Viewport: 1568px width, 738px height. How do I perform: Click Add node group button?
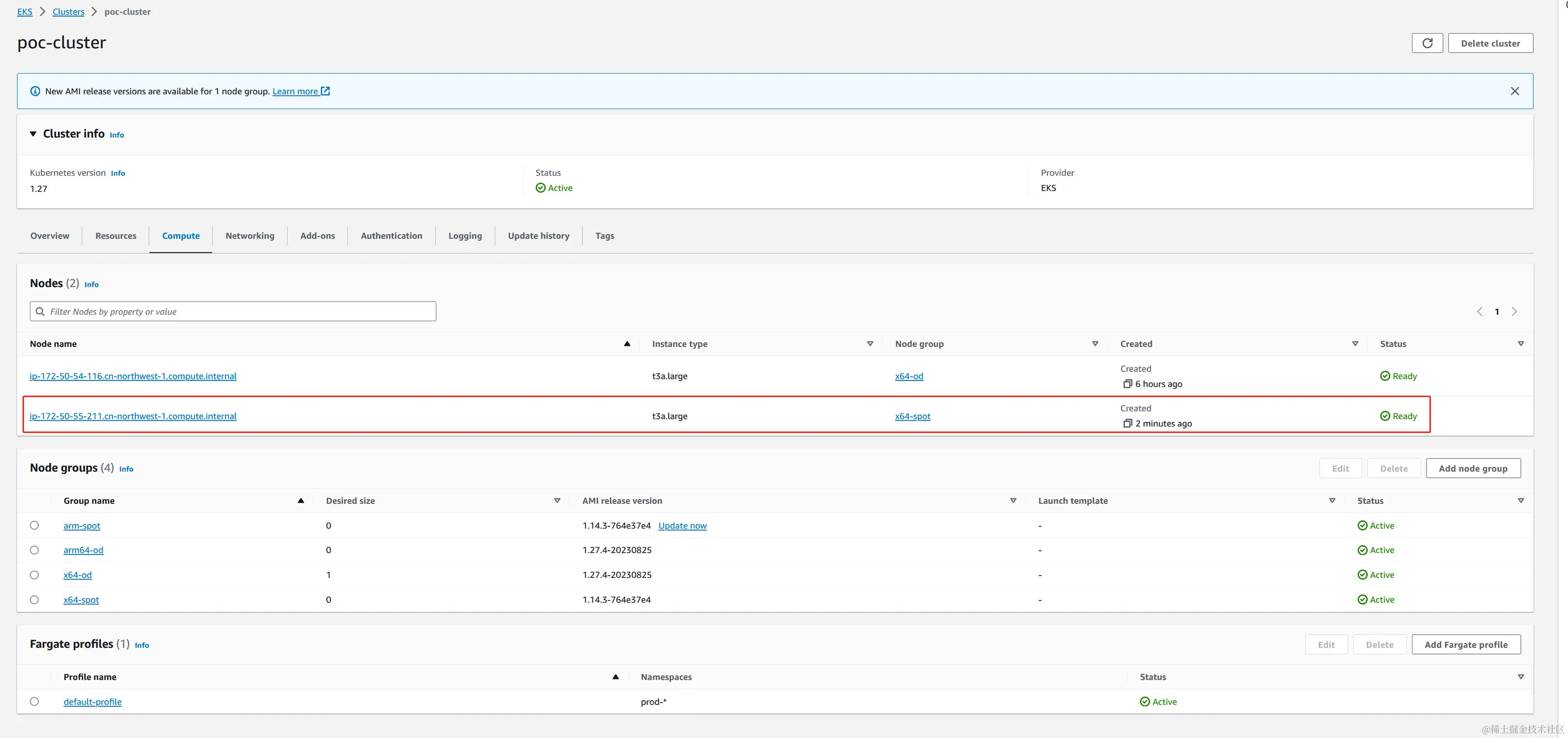(x=1473, y=469)
